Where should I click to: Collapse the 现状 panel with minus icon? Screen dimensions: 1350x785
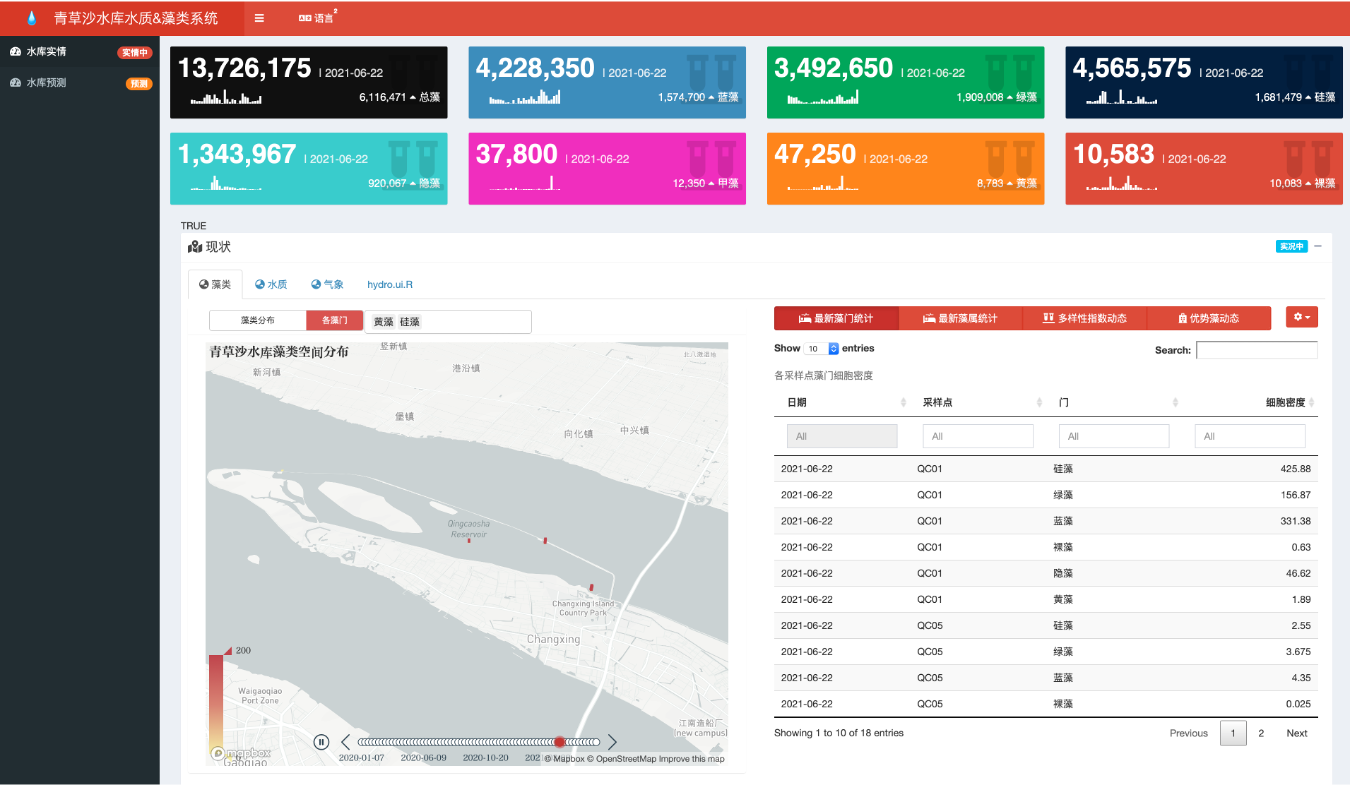1318,246
